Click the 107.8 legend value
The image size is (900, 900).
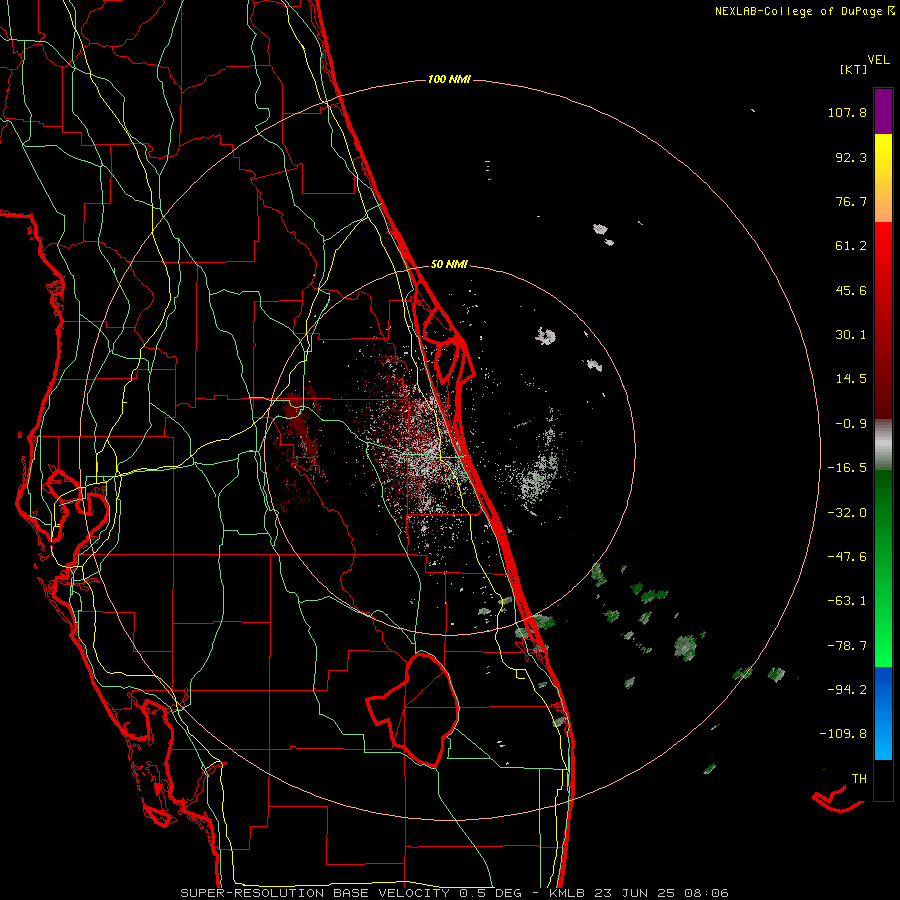click(x=847, y=112)
